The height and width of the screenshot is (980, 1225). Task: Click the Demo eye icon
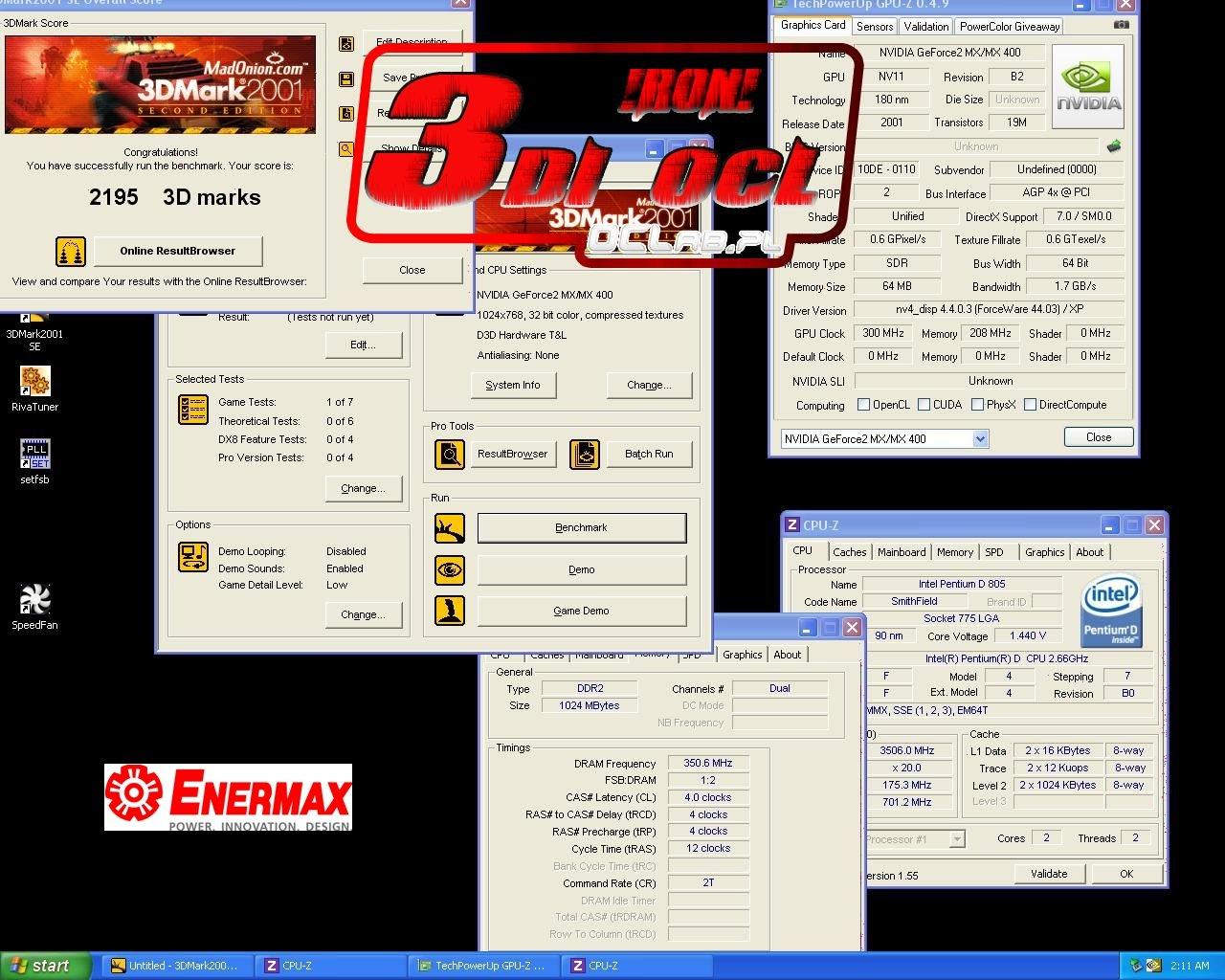coord(450,569)
